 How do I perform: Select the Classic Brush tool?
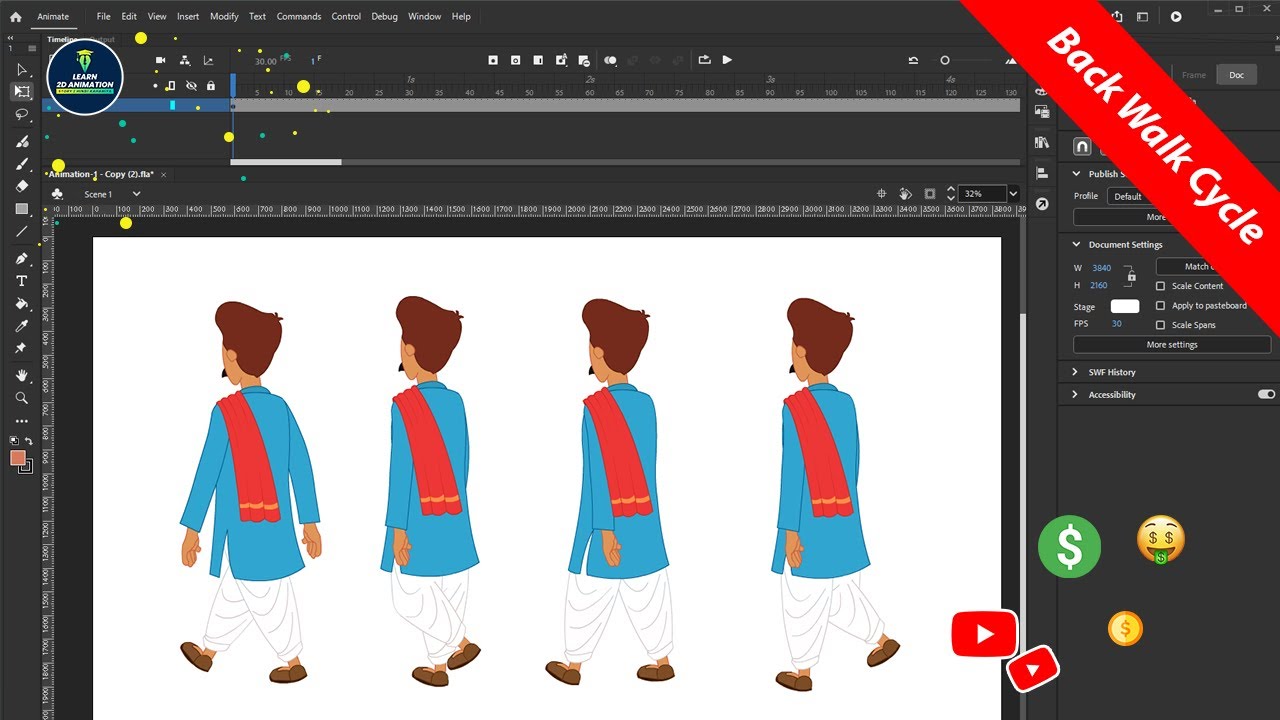pyautogui.click(x=21, y=164)
